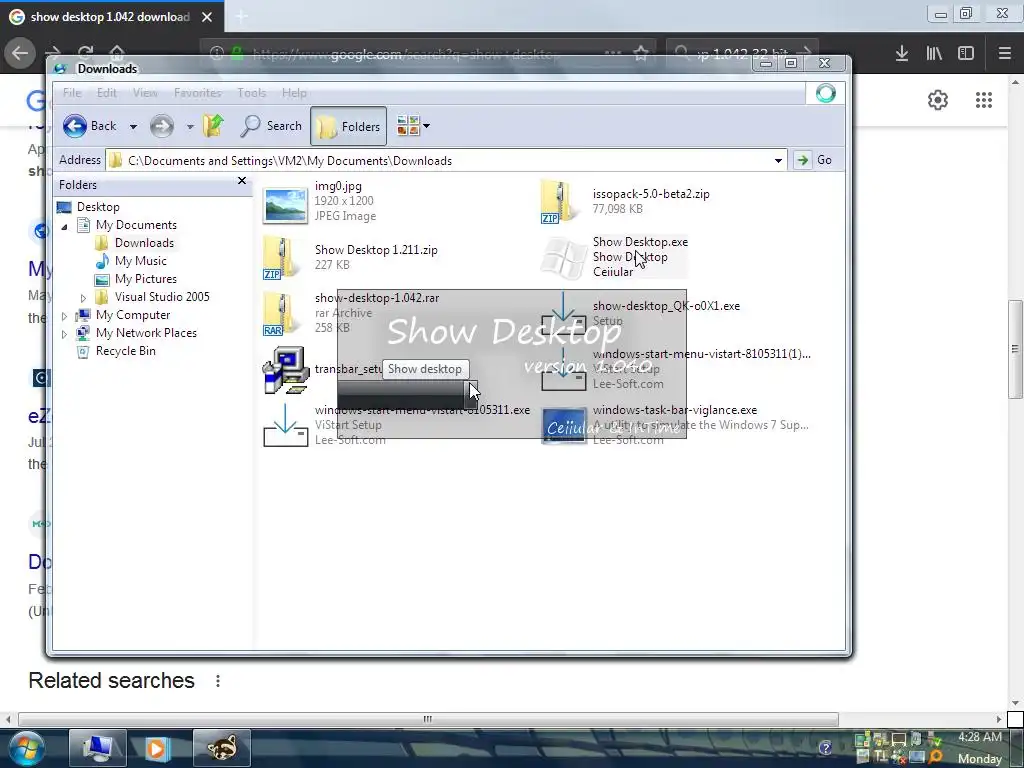Open the Firefox hamburger menu
Viewport: 1024px width, 768px height.
(1005, 53)
